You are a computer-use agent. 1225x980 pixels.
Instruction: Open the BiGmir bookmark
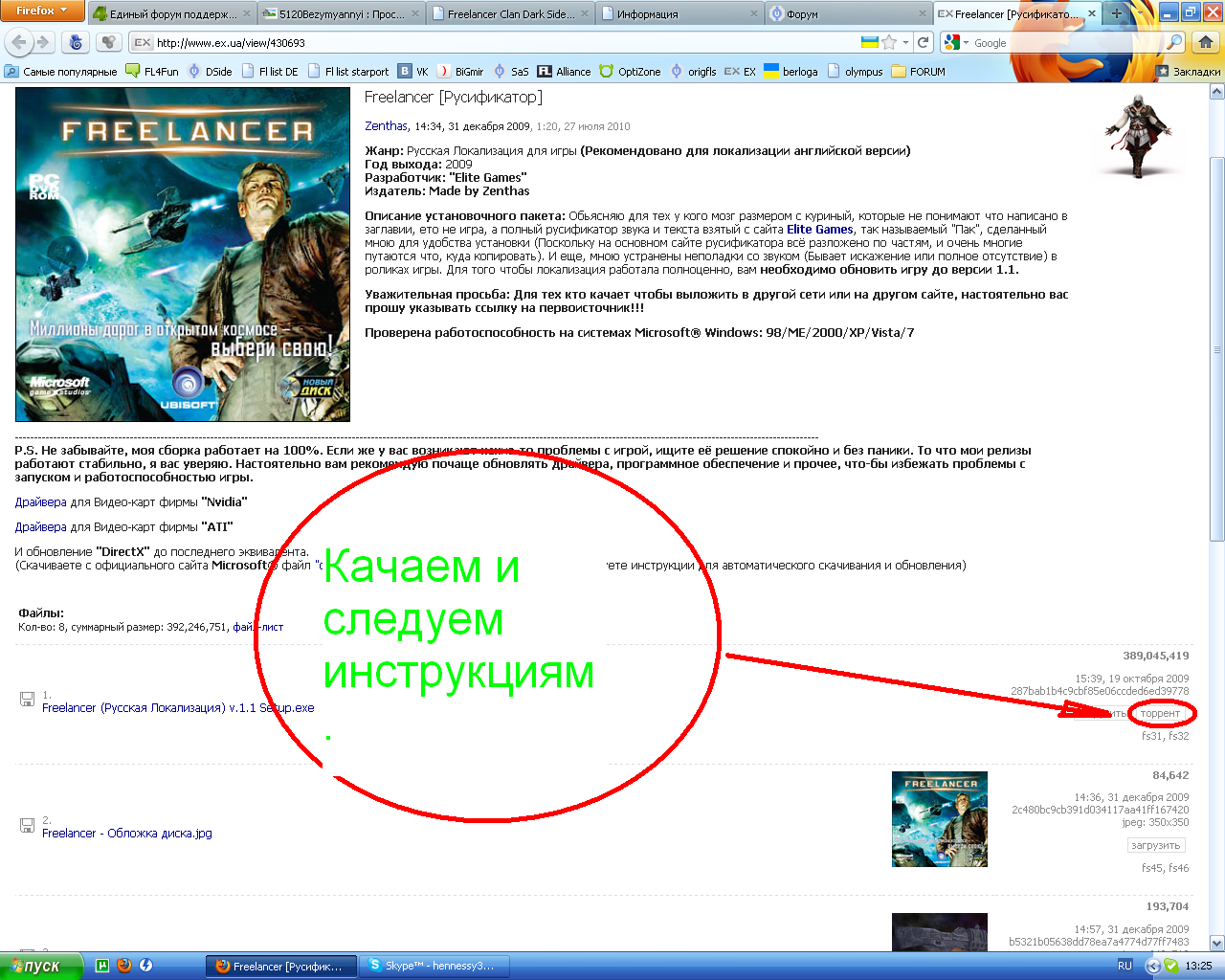click(460, 71)
